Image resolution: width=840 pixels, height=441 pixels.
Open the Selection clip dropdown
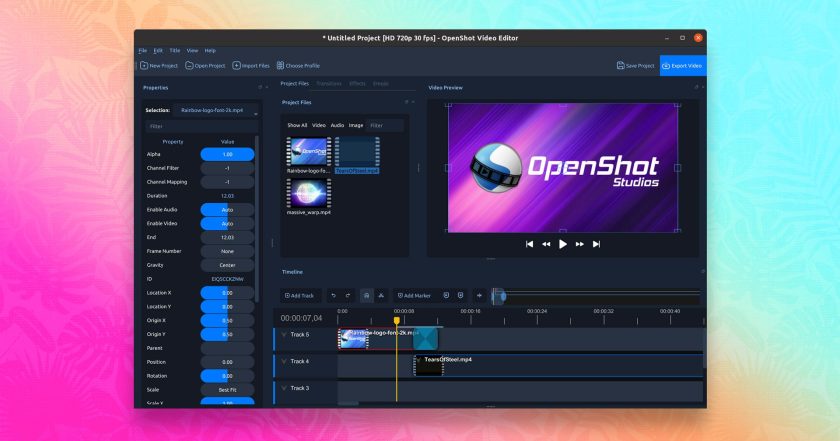point(216,110)
